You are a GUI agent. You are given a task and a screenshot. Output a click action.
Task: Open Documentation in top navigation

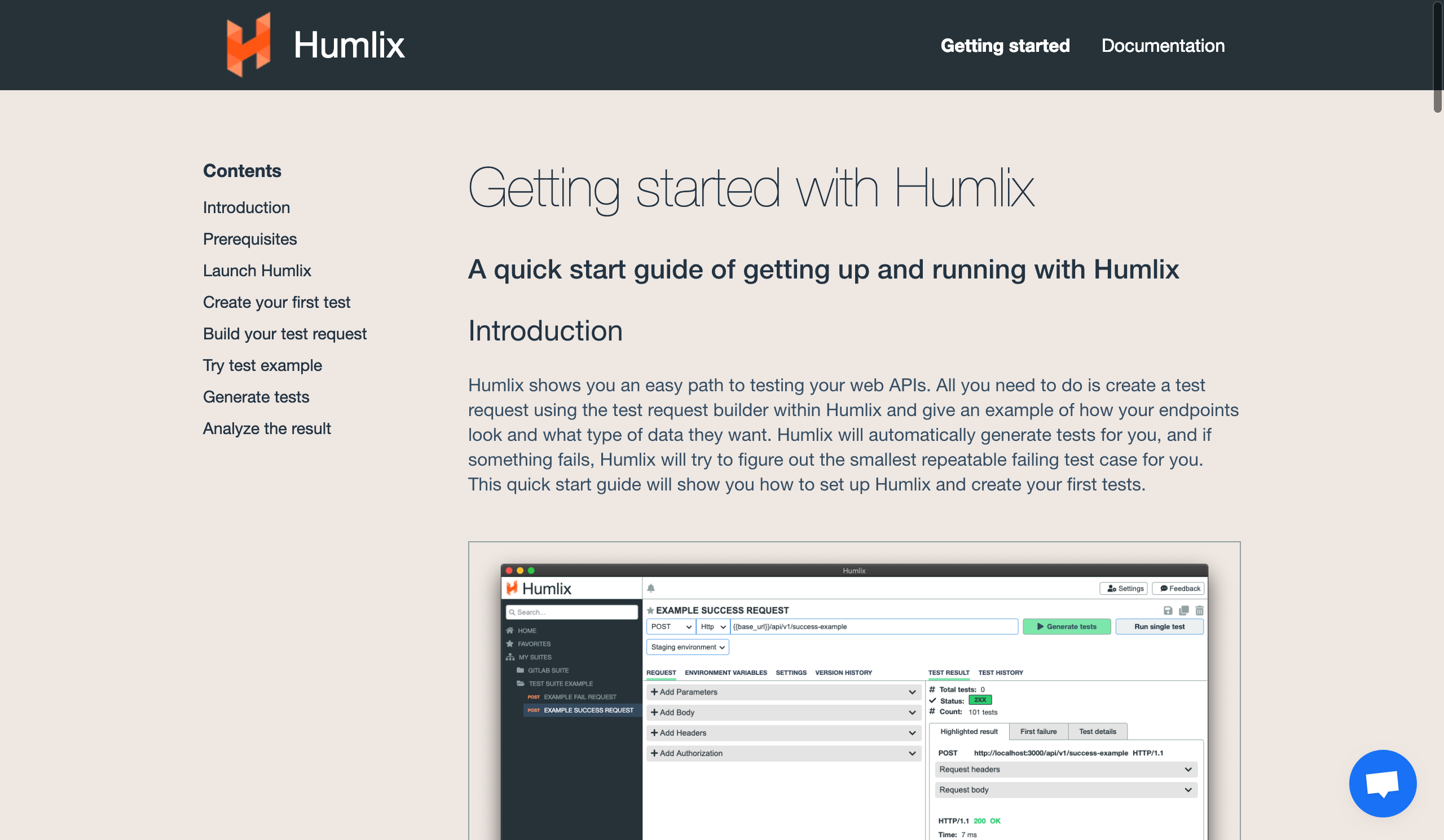[x=1162, y=46]
